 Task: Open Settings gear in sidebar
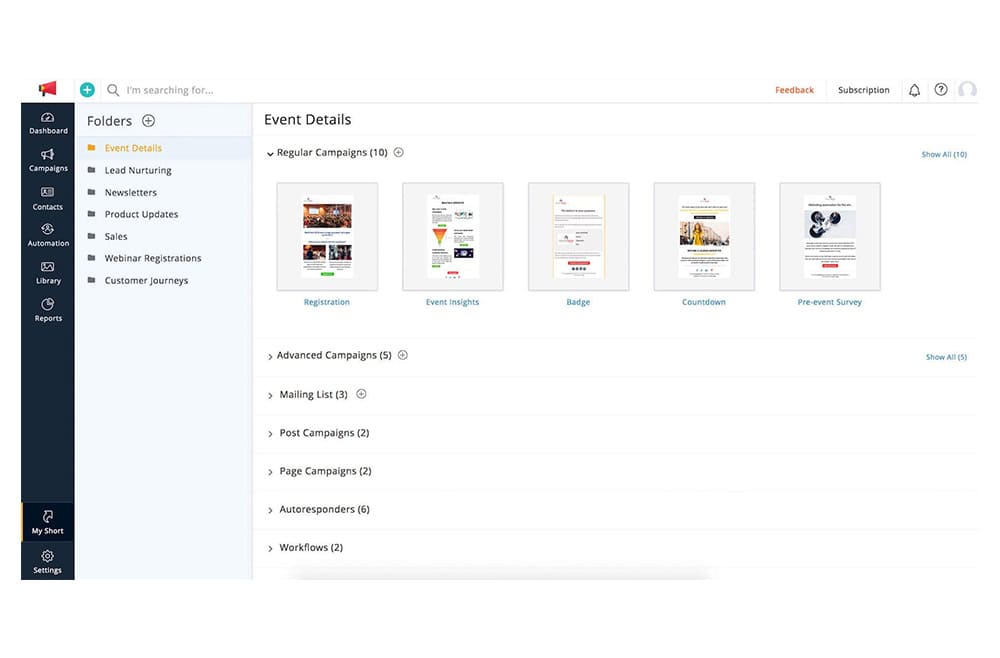coord(48,562)
